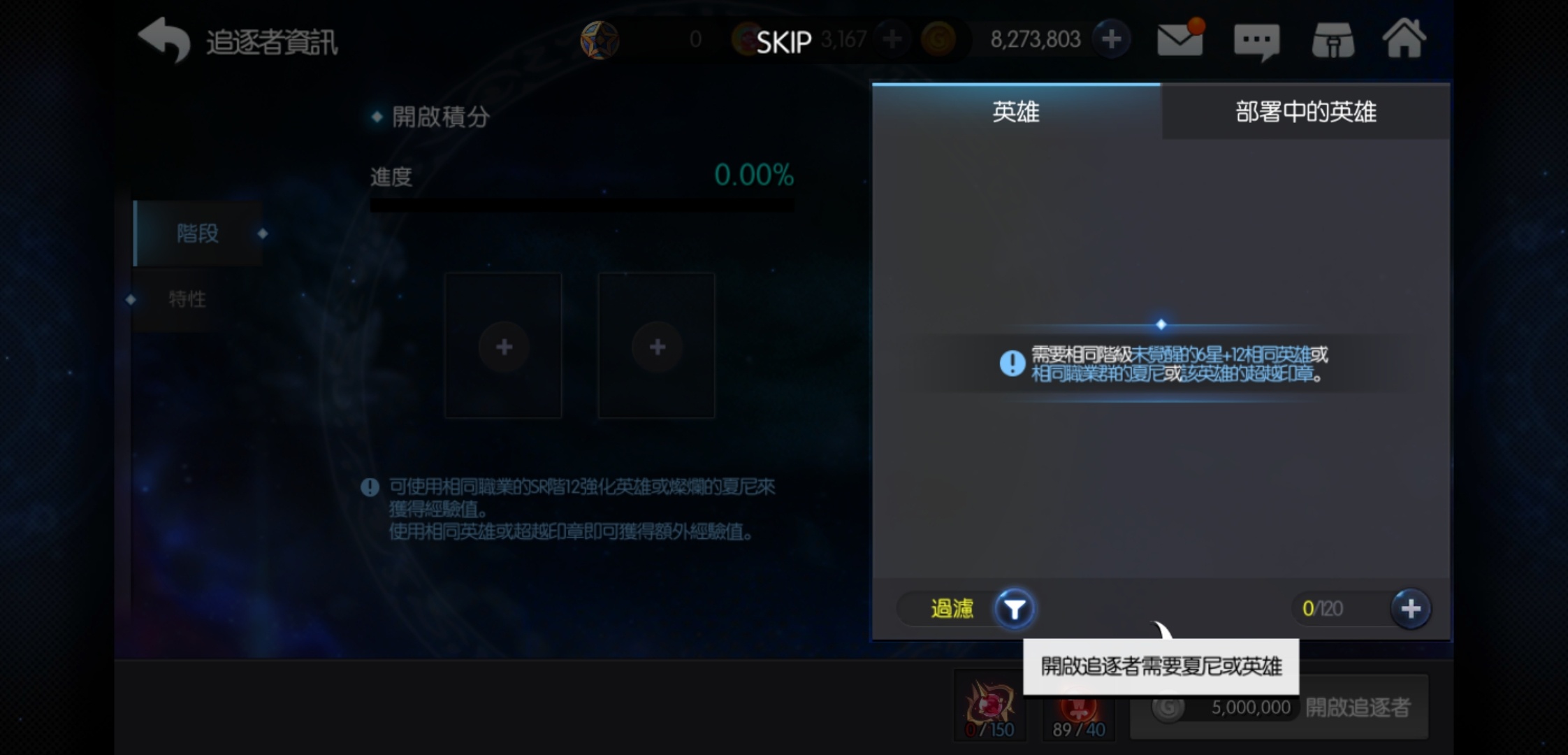Click the 進度 progress bar
Screen dimensions: 1568x755
(x=582, y=205)
